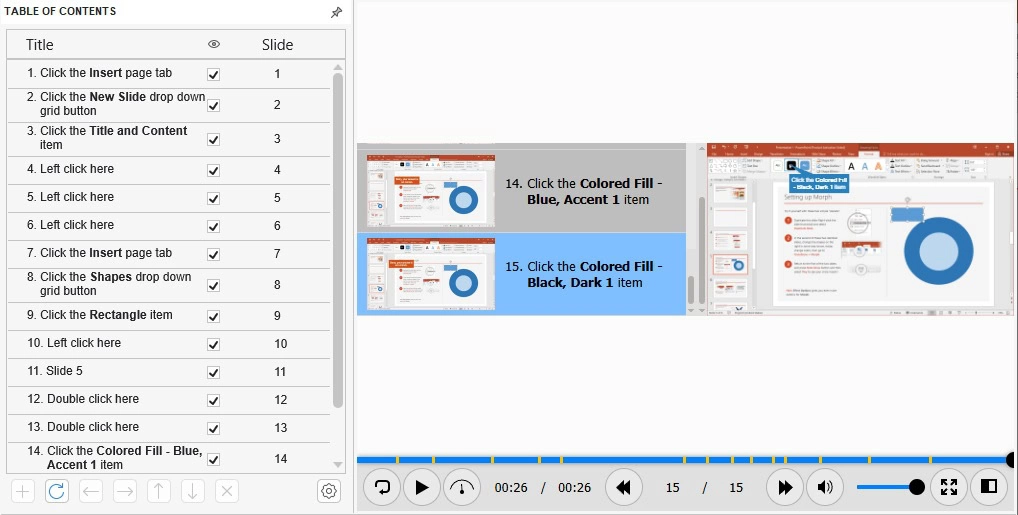Select TOC entry 11 Slide 5

[169, 371]
